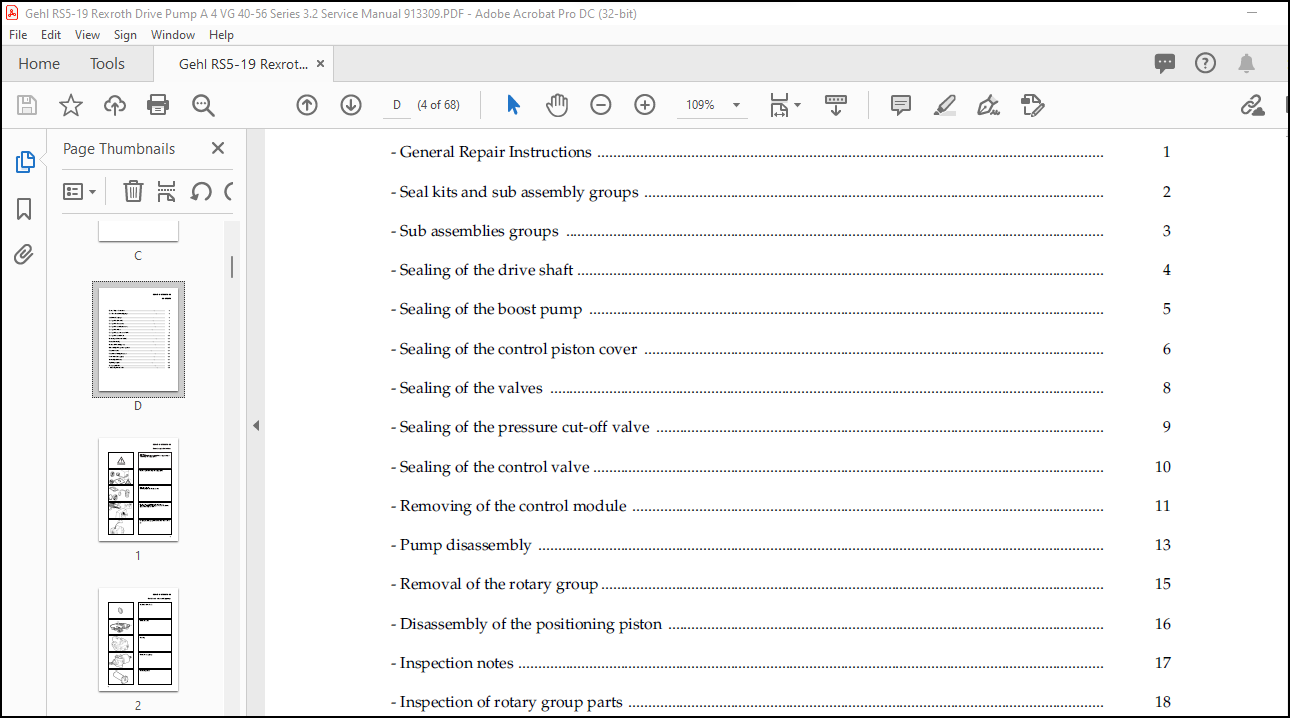Open the Help question mark icon
The image size is (1290, 718).
click(1206, 63)
